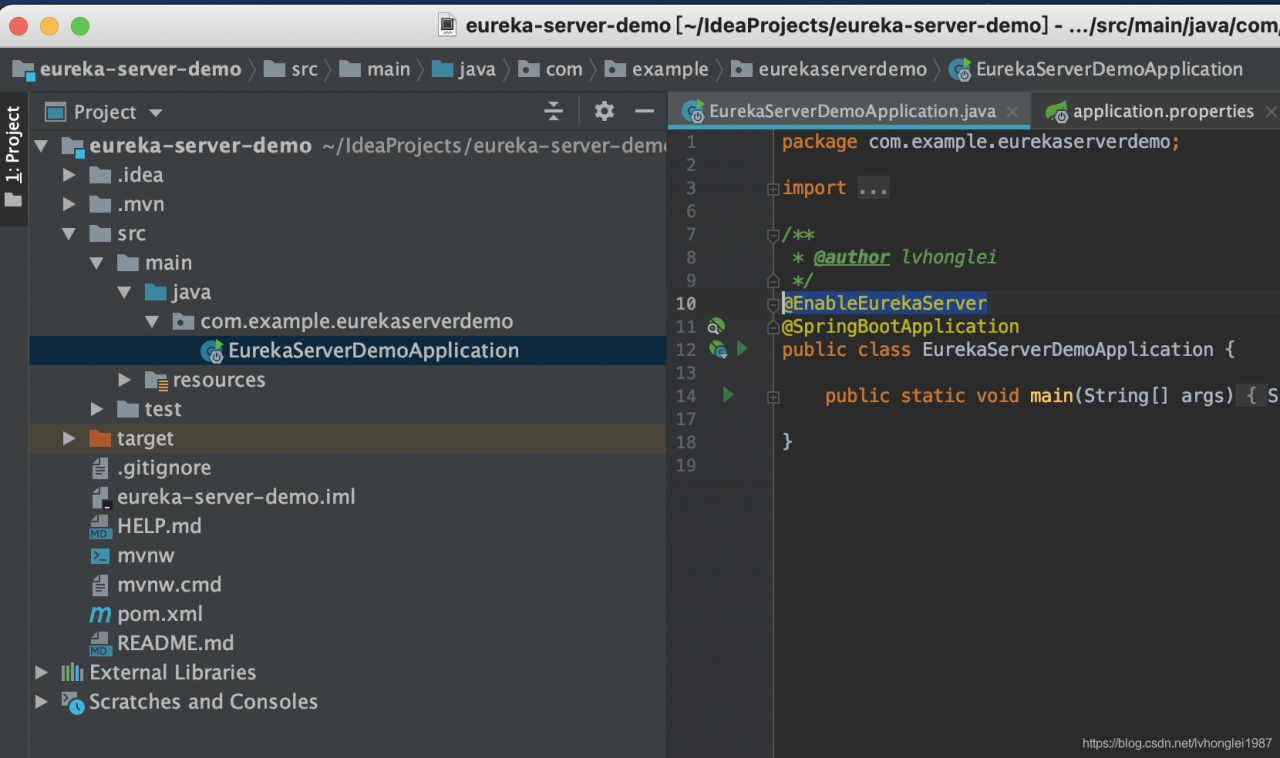Screen dimensions: 1280x758
Task: Collapse the com.example.eurekaserverdemo package
Action: (152, 321)
